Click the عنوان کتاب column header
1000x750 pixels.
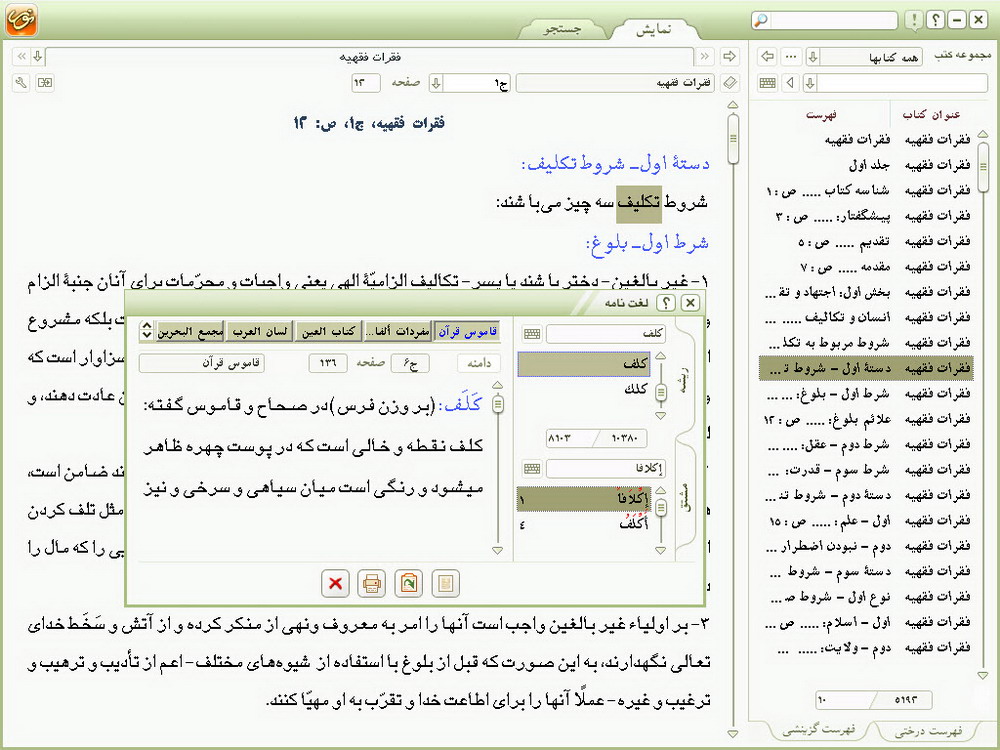[931, 115]
